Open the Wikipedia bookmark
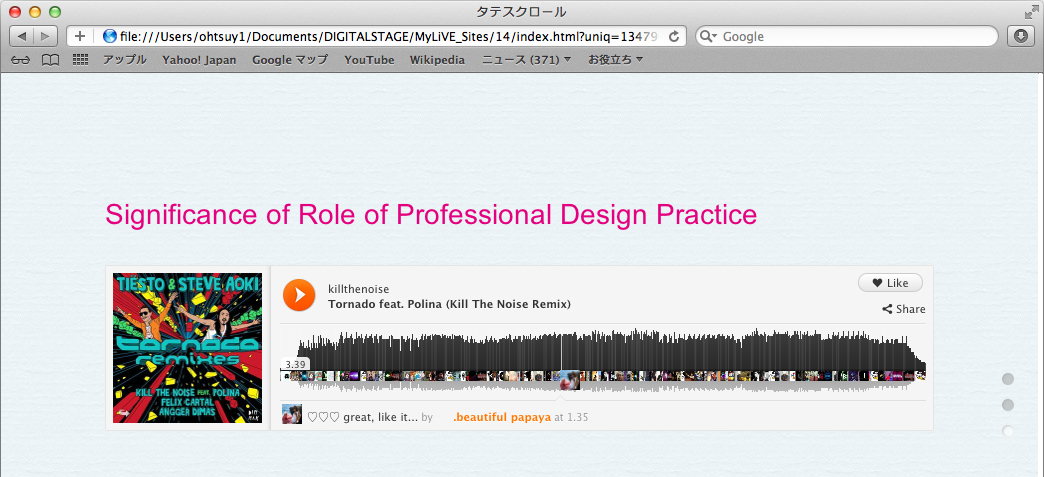The width and height of the screenshot is (1044, 477). point(437,60)
